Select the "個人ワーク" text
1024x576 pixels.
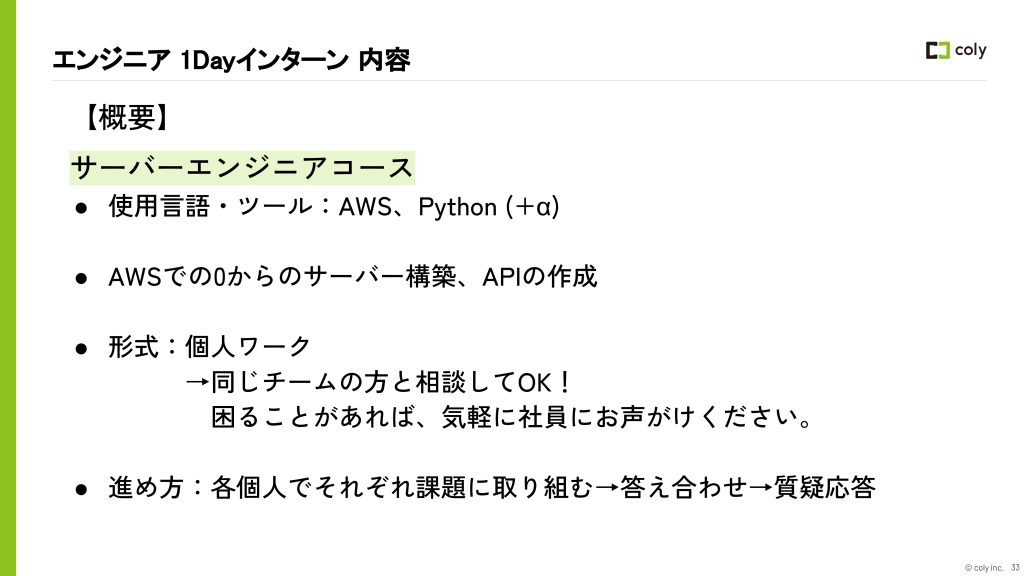pyautogui.click(x=248, y=347)
